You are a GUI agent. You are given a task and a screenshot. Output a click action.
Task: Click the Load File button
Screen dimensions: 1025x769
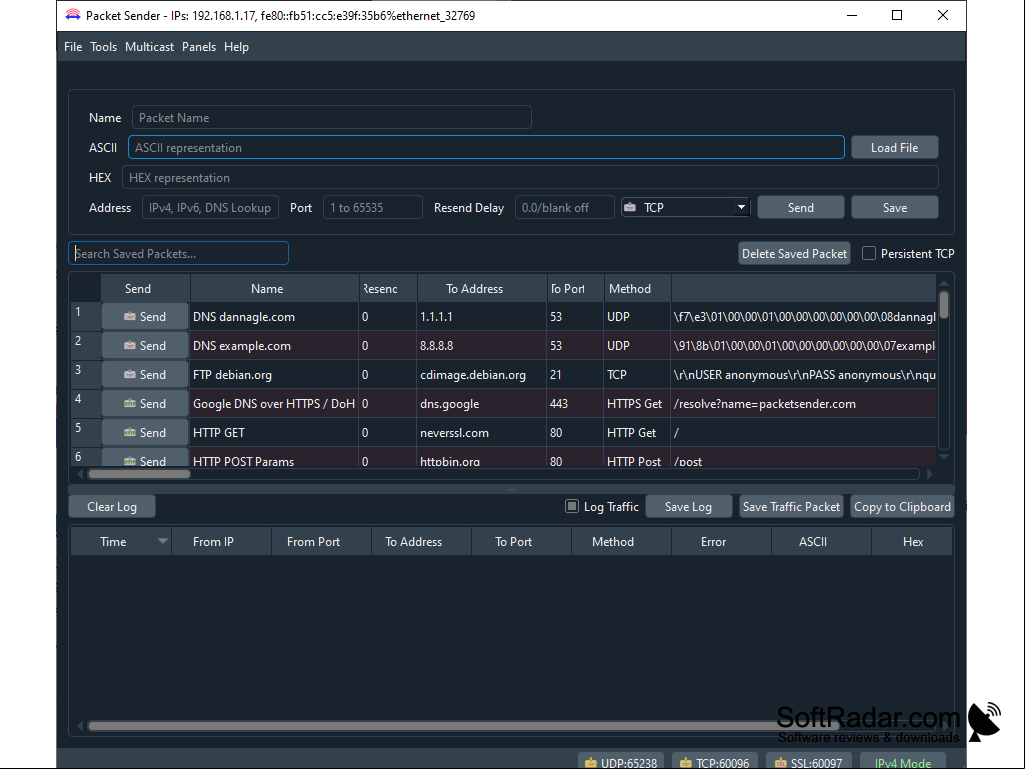894,148
